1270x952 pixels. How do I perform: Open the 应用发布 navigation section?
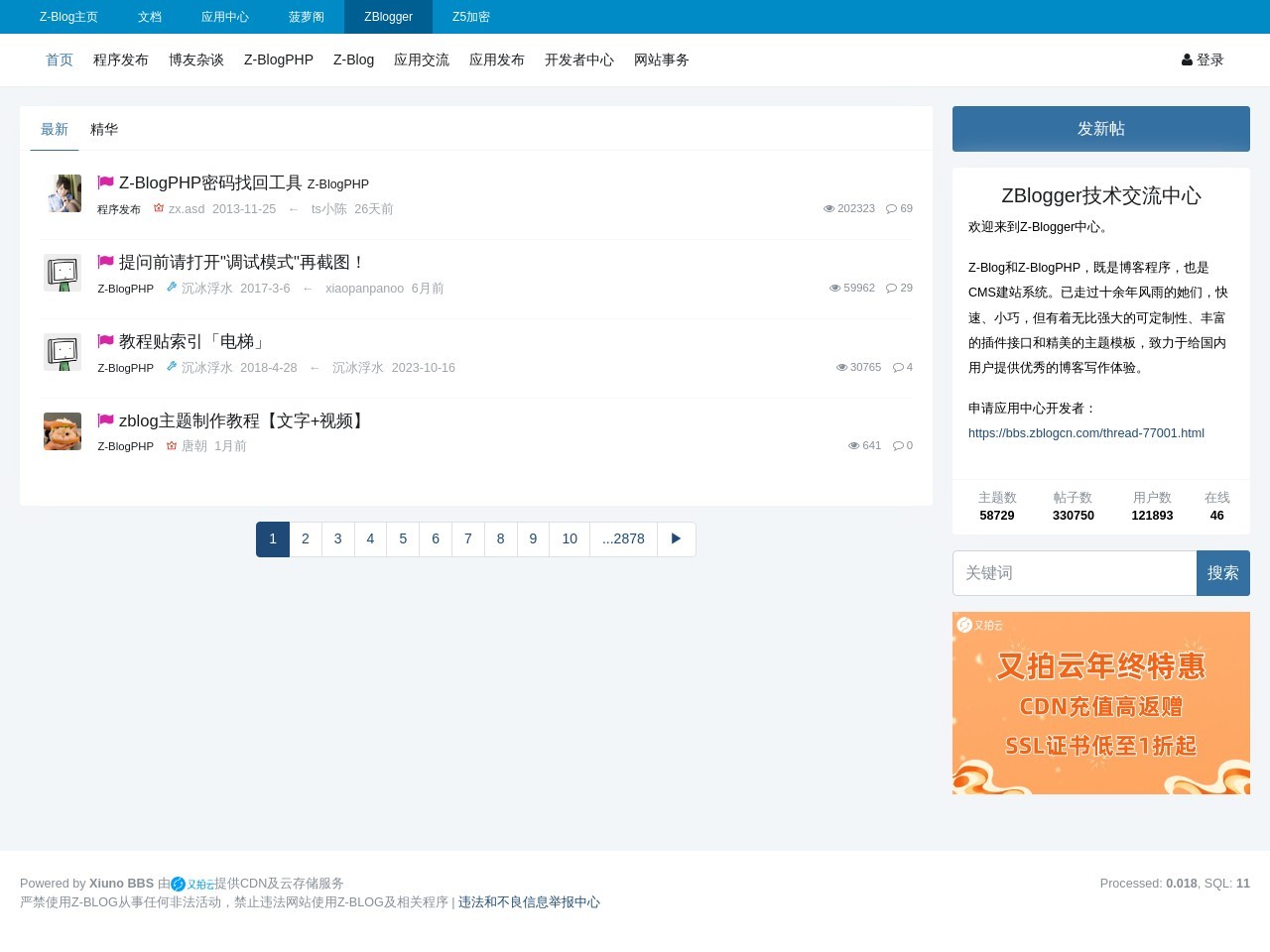click(497, 59)
